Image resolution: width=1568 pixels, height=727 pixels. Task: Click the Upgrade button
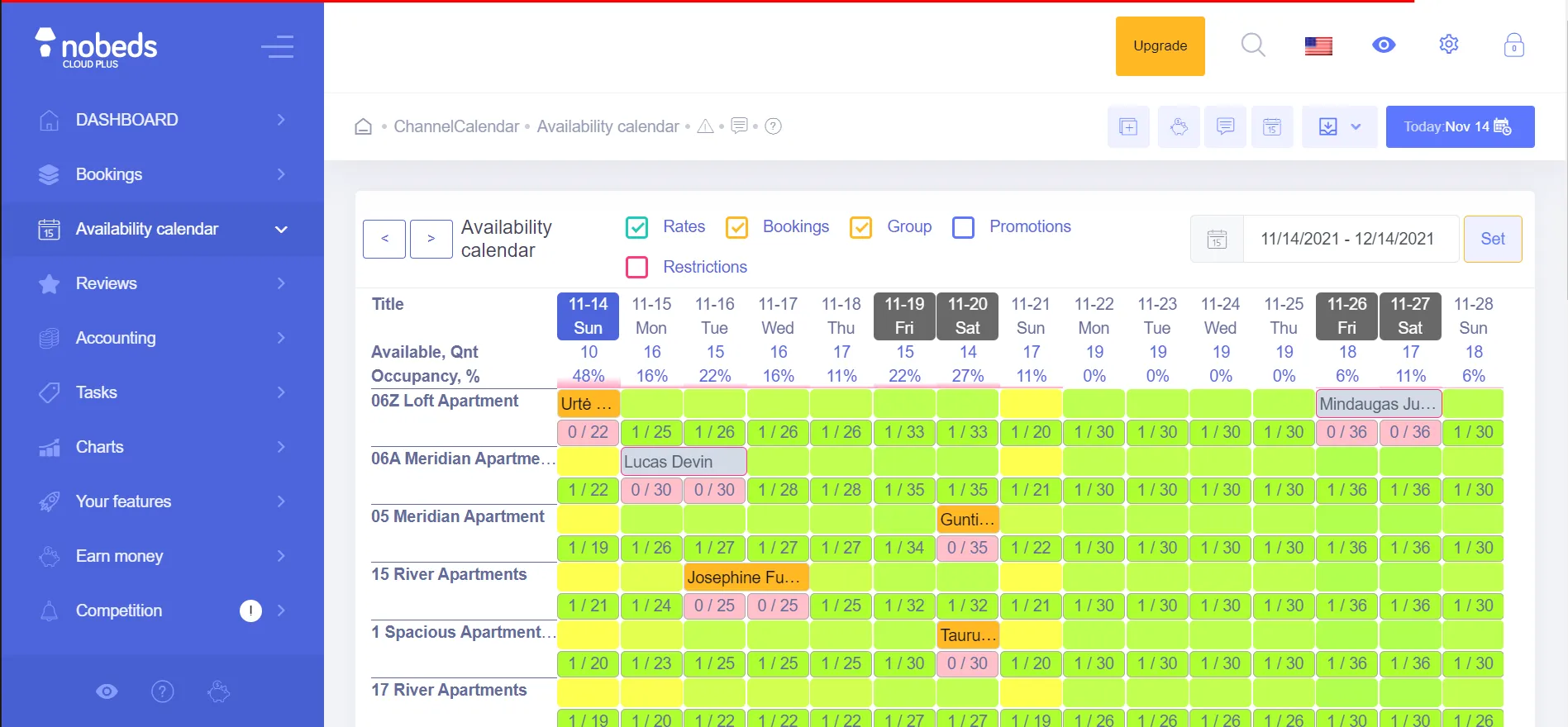[1160, 46]
